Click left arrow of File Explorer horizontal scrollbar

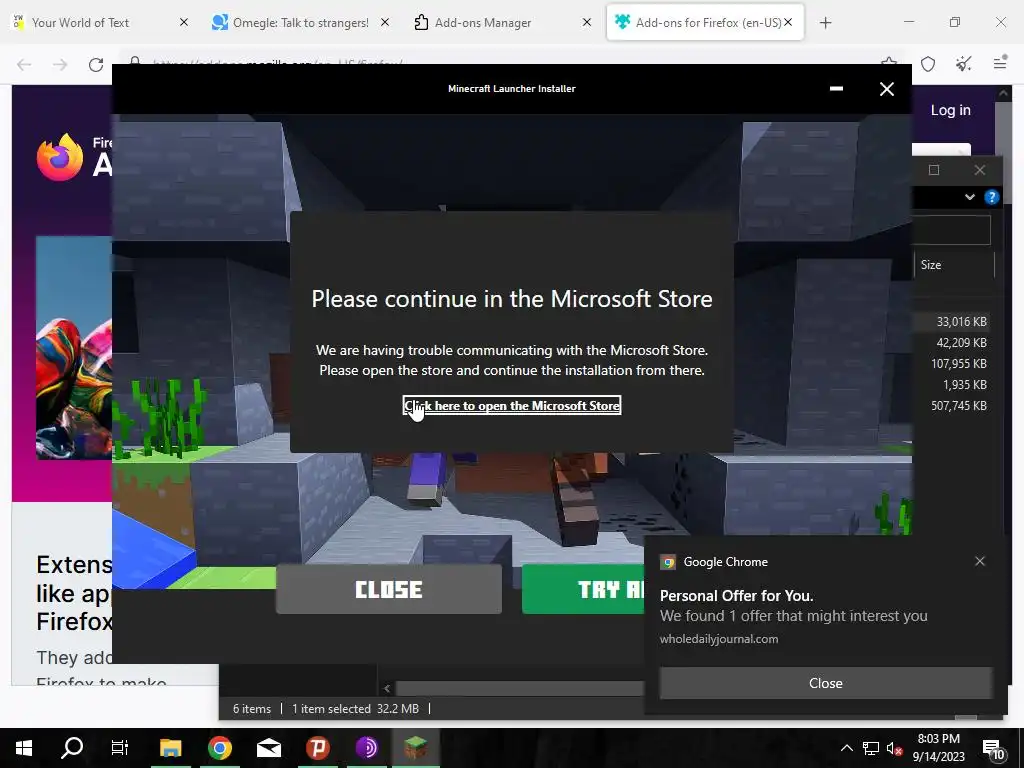click(387, 688)
